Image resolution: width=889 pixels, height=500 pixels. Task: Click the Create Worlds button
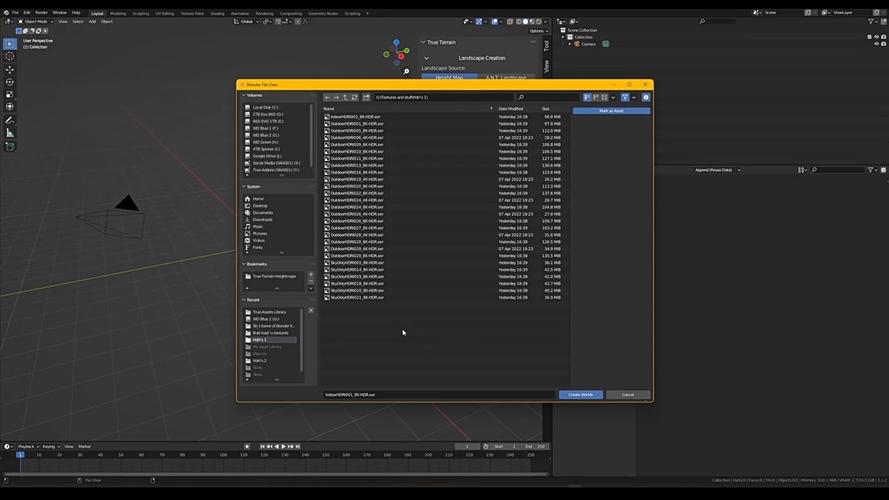click(581, 395)
